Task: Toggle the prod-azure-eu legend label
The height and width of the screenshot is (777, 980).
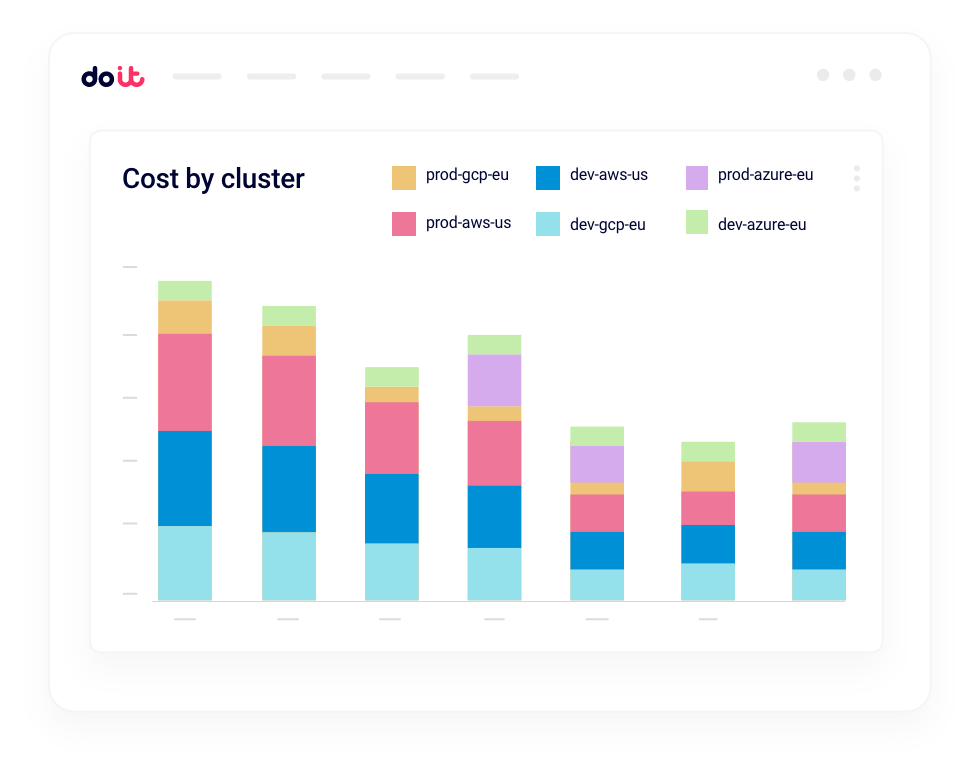Action: (765, 175)
